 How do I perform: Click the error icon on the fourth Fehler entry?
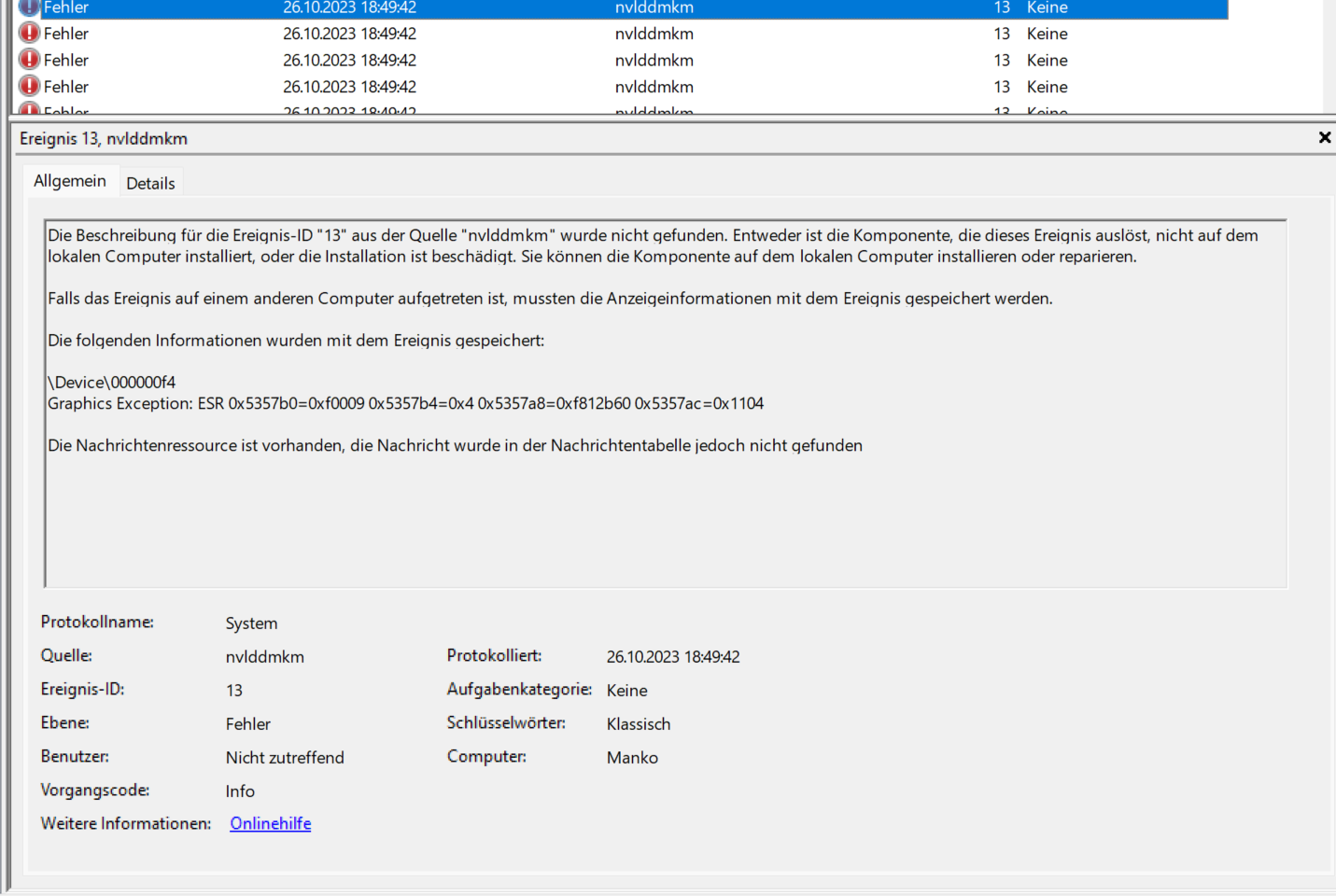click(27, 86)
